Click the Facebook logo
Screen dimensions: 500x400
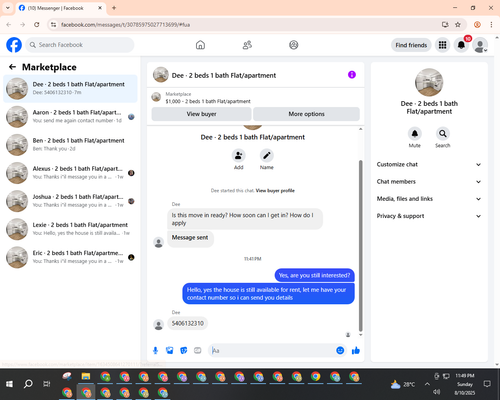pyautogui.click(x=14, y=45)
